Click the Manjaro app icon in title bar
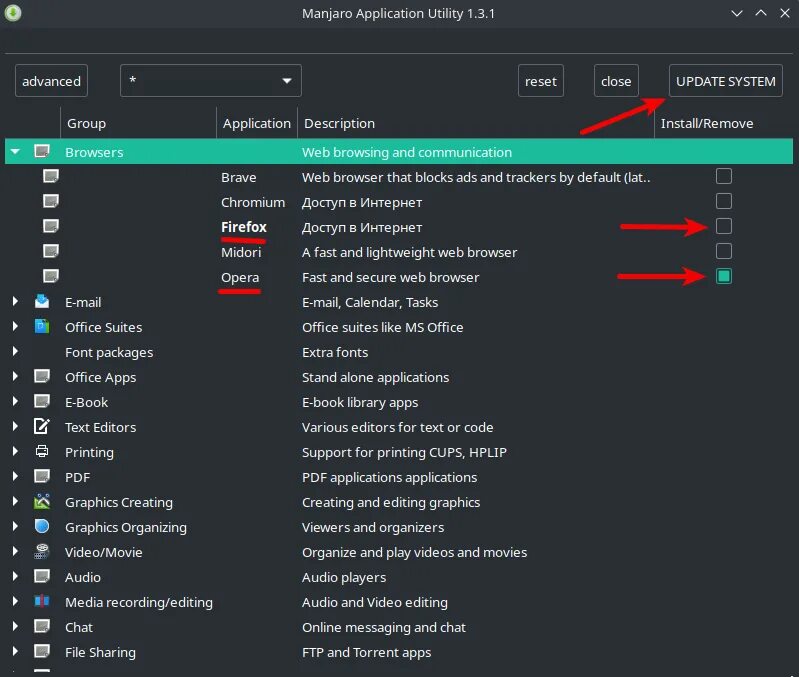This screenshot has height=677, width=799. 13,12
